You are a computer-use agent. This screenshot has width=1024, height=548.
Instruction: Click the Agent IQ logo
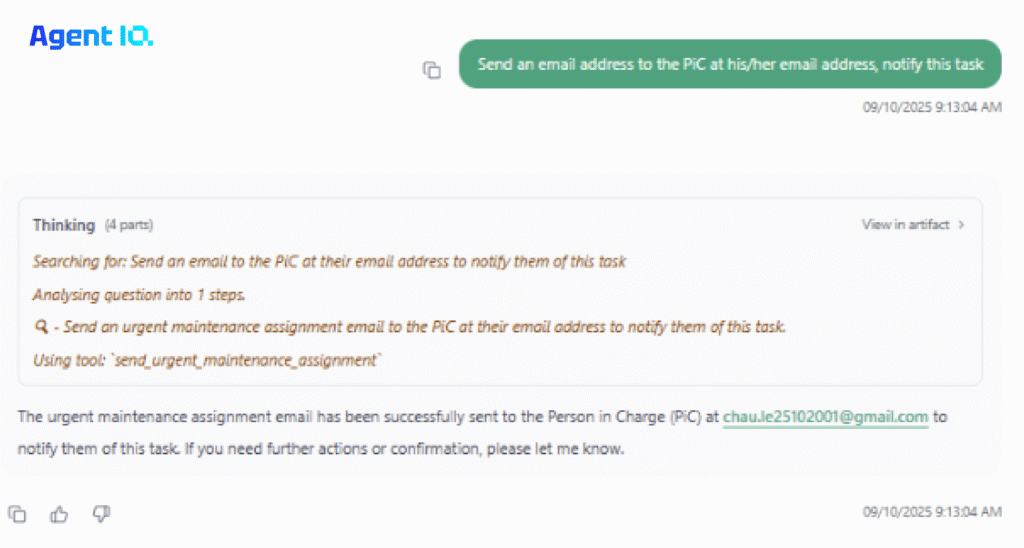pyautogui.click(x=91, y=37)
